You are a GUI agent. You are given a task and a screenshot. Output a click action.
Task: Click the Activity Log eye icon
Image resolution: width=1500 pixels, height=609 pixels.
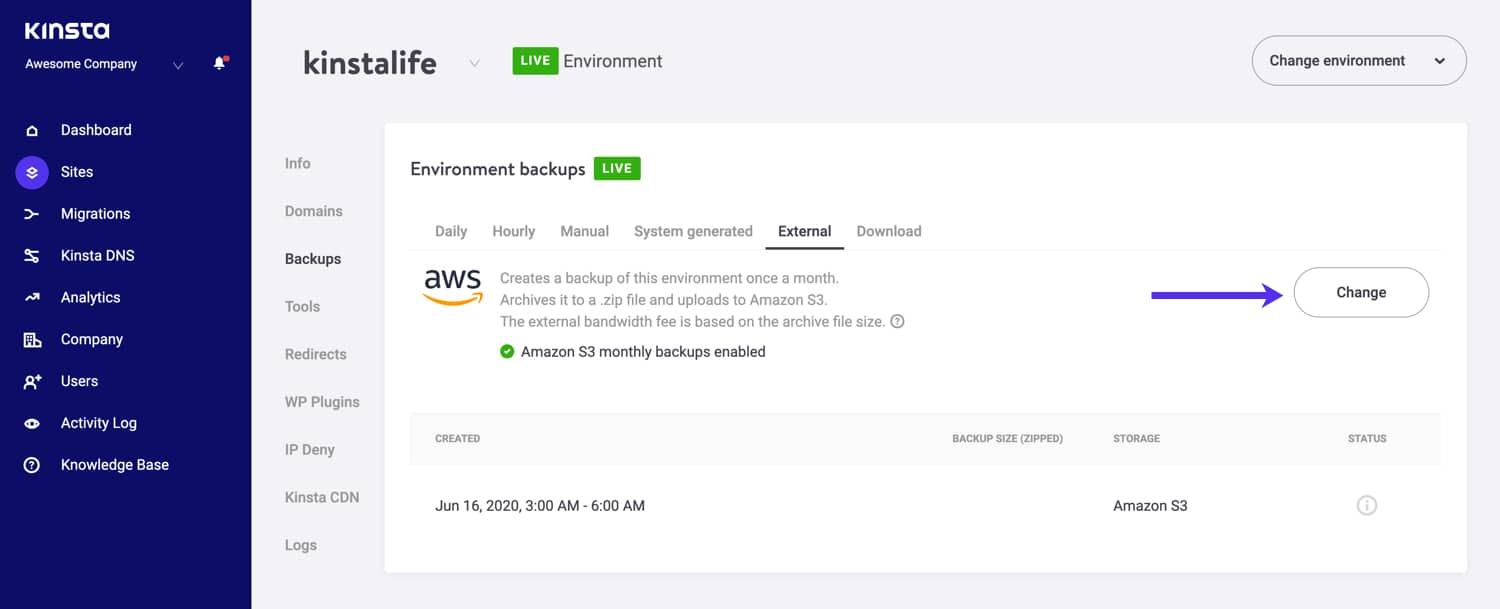[32, 424]
